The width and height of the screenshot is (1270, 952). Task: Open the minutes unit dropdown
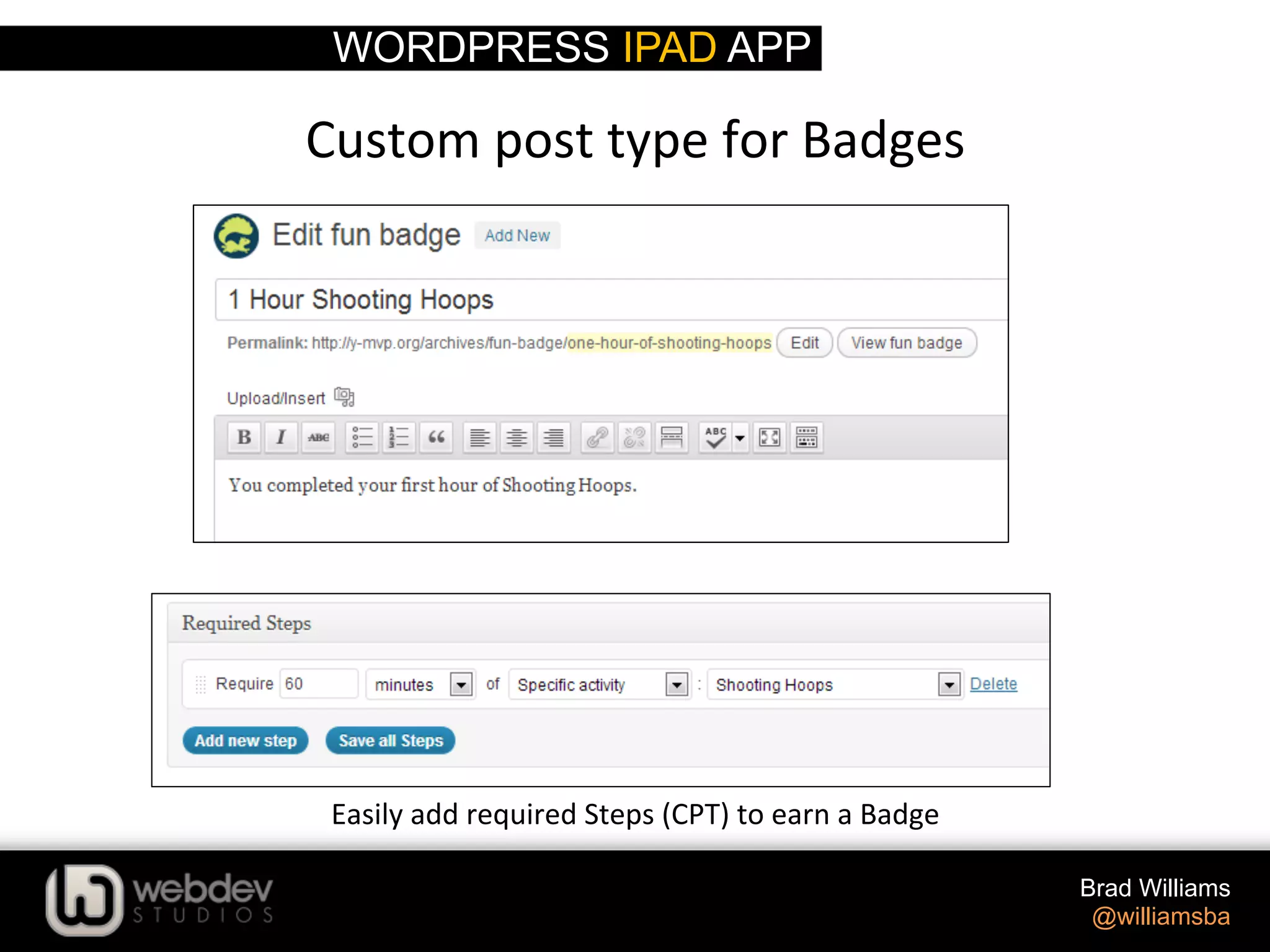pyautogui.click(x=420, y=684)
